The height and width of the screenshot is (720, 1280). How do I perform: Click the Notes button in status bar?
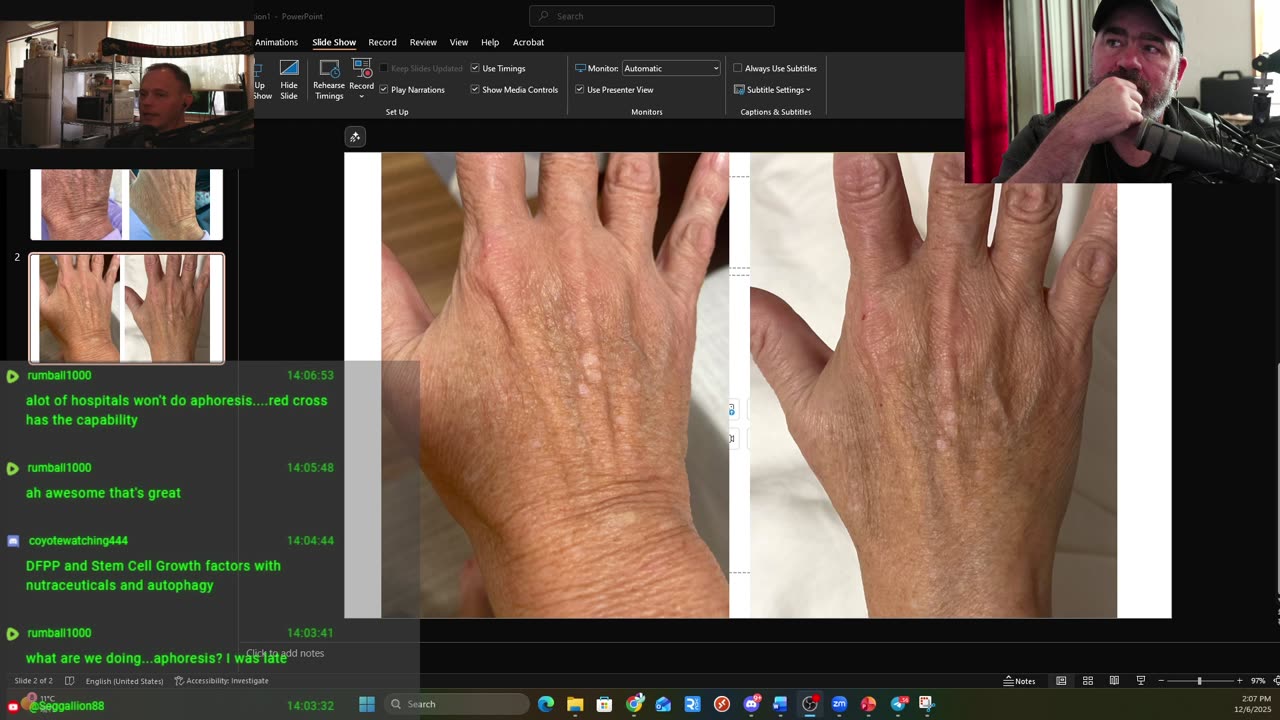click(x=1020, y=681)
